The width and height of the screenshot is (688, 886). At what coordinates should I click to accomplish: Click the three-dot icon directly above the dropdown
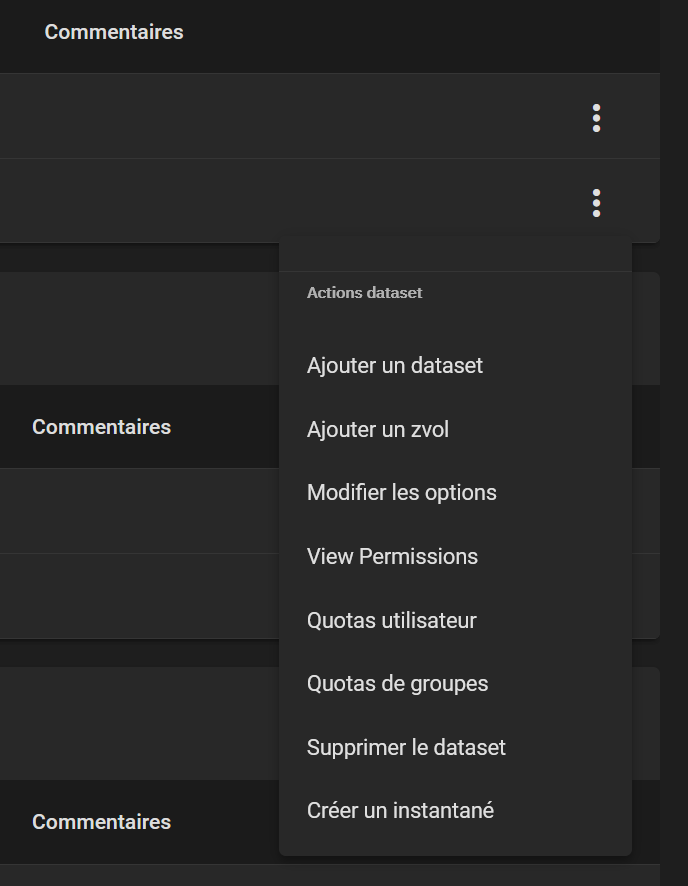(x=596, y=203)
